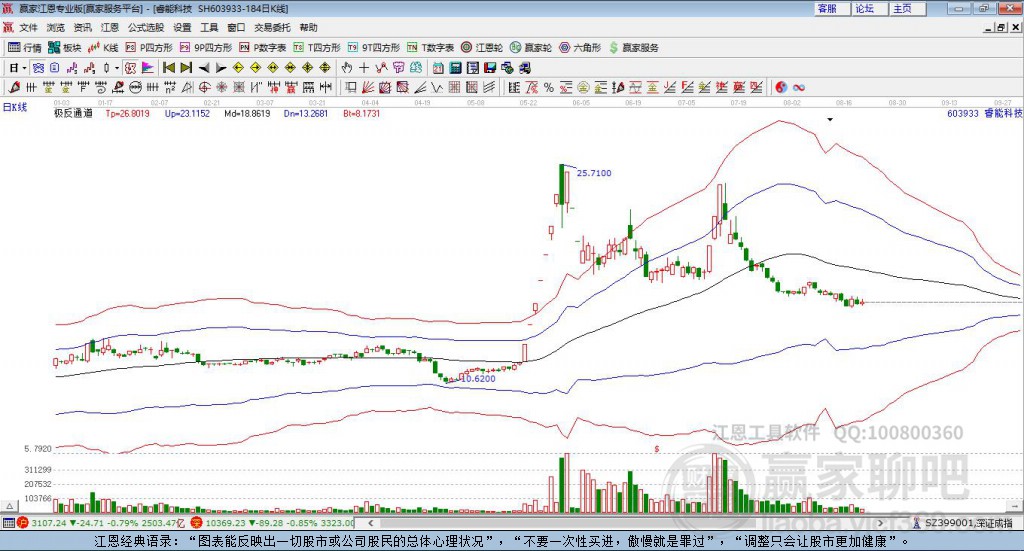The height and width of the screenshot is (551, 1024).
Task: Open the 工具 menu
Action: 209,27
